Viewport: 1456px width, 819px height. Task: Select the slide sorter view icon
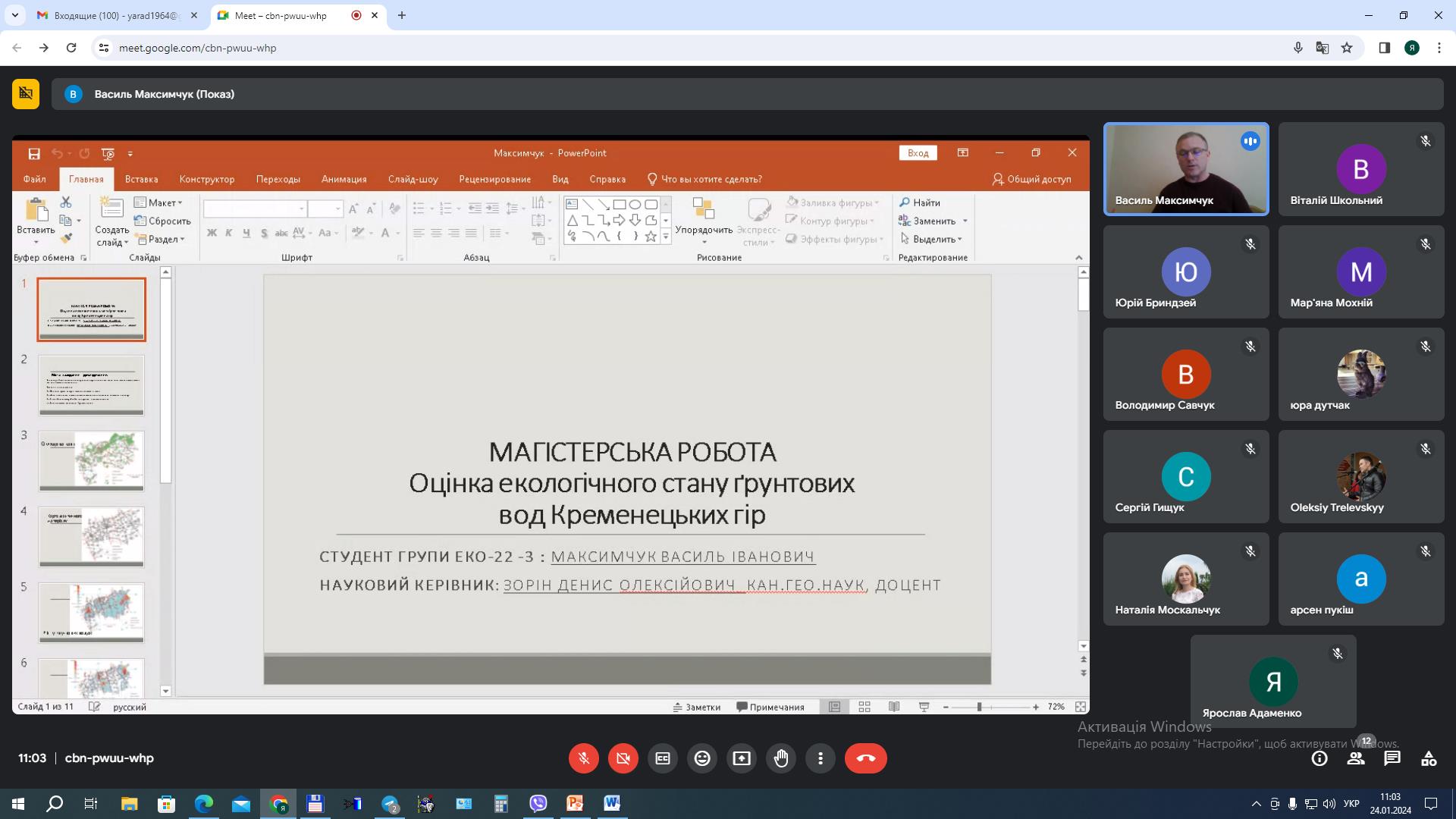pyautogui.click(x=864, y=707)
